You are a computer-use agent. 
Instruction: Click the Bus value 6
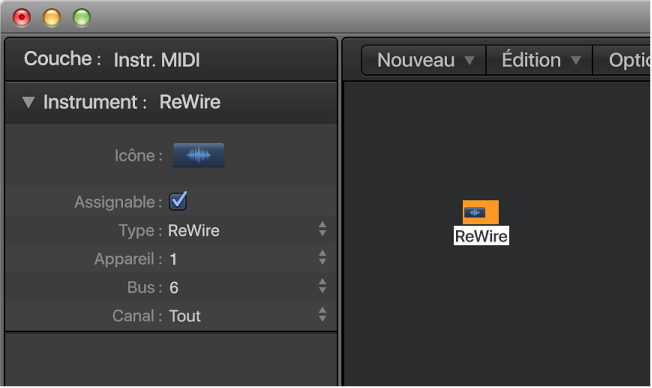click(174, 288)
